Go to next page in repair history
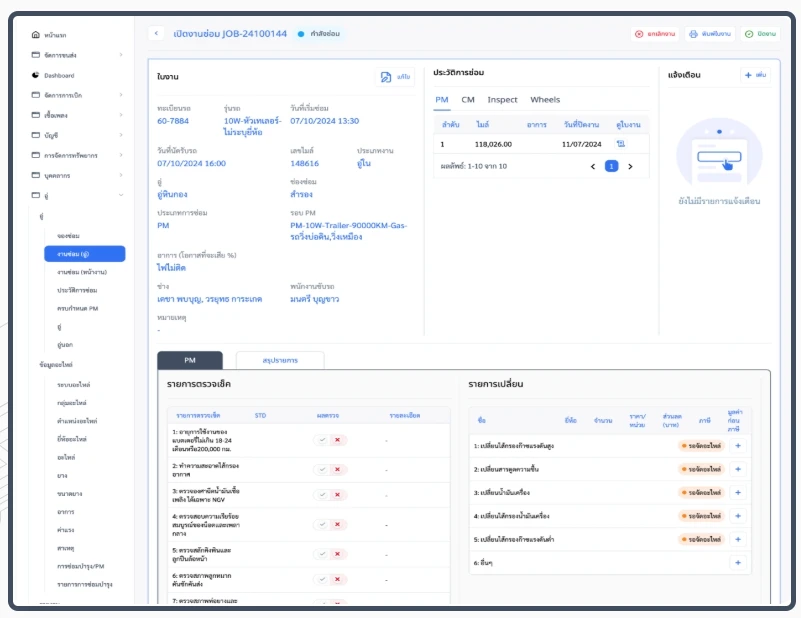The width and height of the screenshot is (801, 618). [630, 166]
